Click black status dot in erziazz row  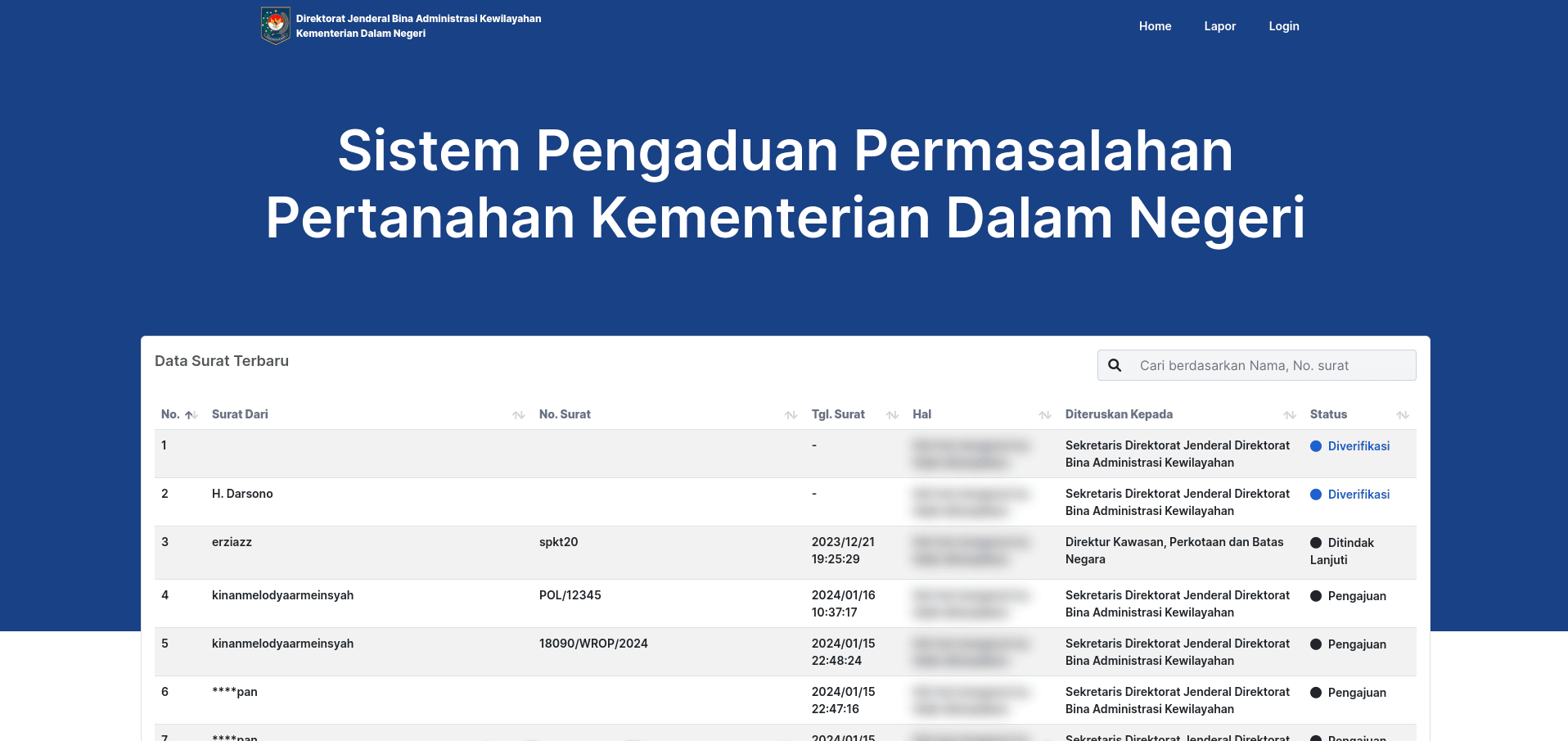(1316, 543)
